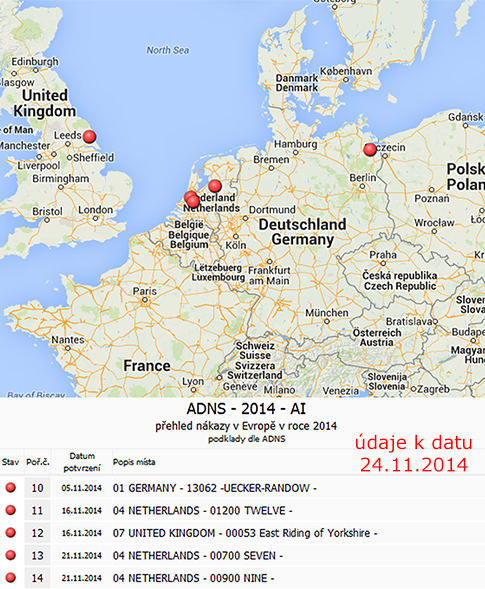Screen dimensions: 485x589
Task: Click the North Sea label
Action: click(x=168, y=50)
